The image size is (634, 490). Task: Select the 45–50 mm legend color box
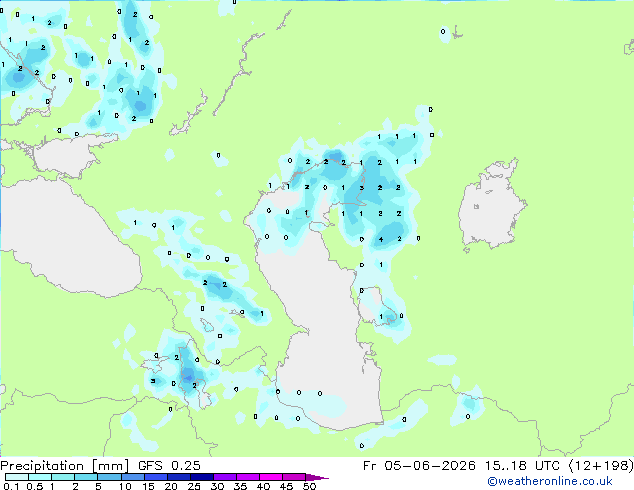click(x=294, y=477)
